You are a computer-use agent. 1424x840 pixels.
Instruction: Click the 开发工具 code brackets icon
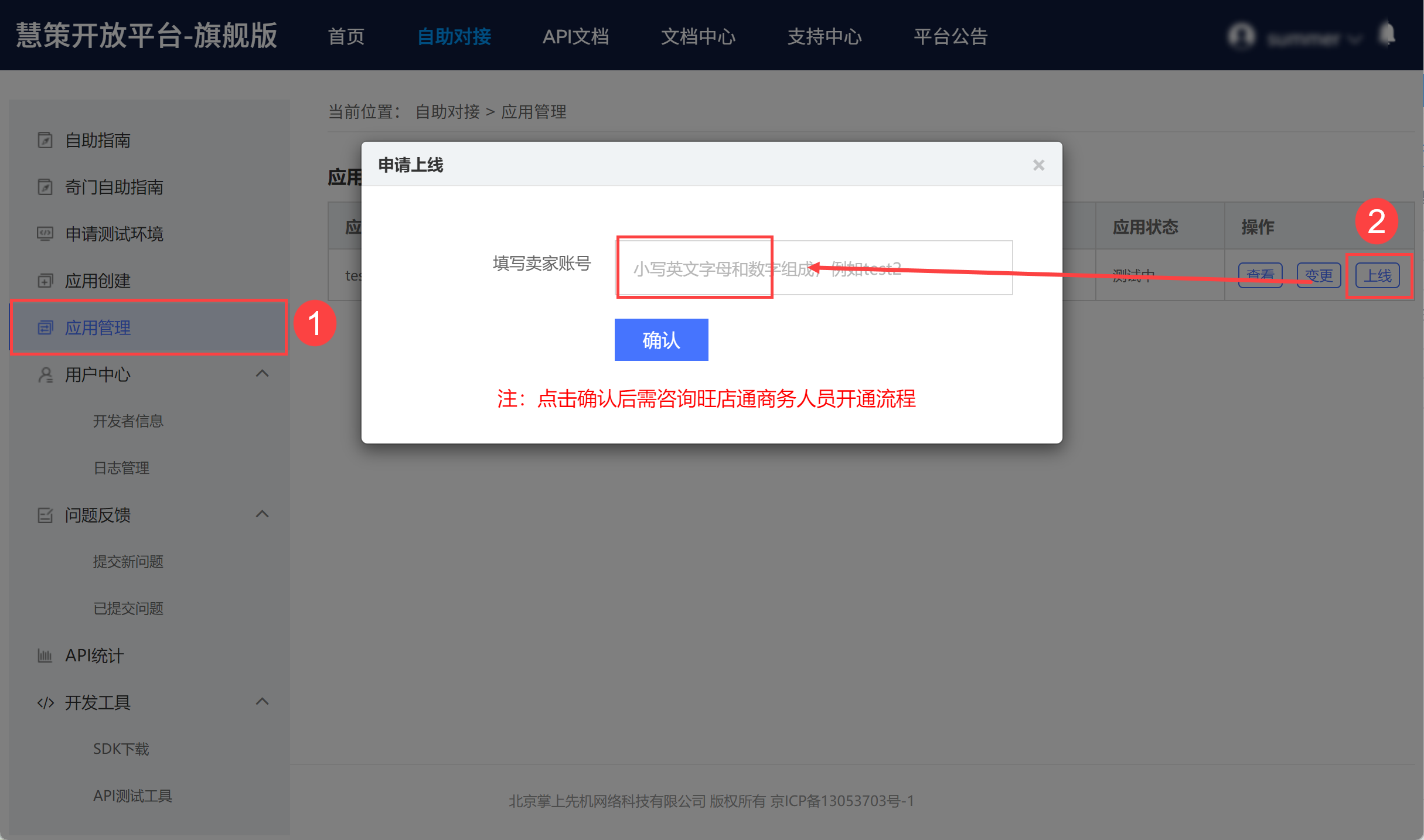pyautogui.click(x=45, y=702)
